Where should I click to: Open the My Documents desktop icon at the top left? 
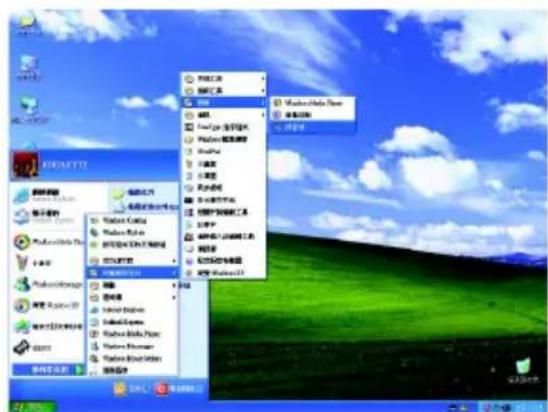(28, 24)
